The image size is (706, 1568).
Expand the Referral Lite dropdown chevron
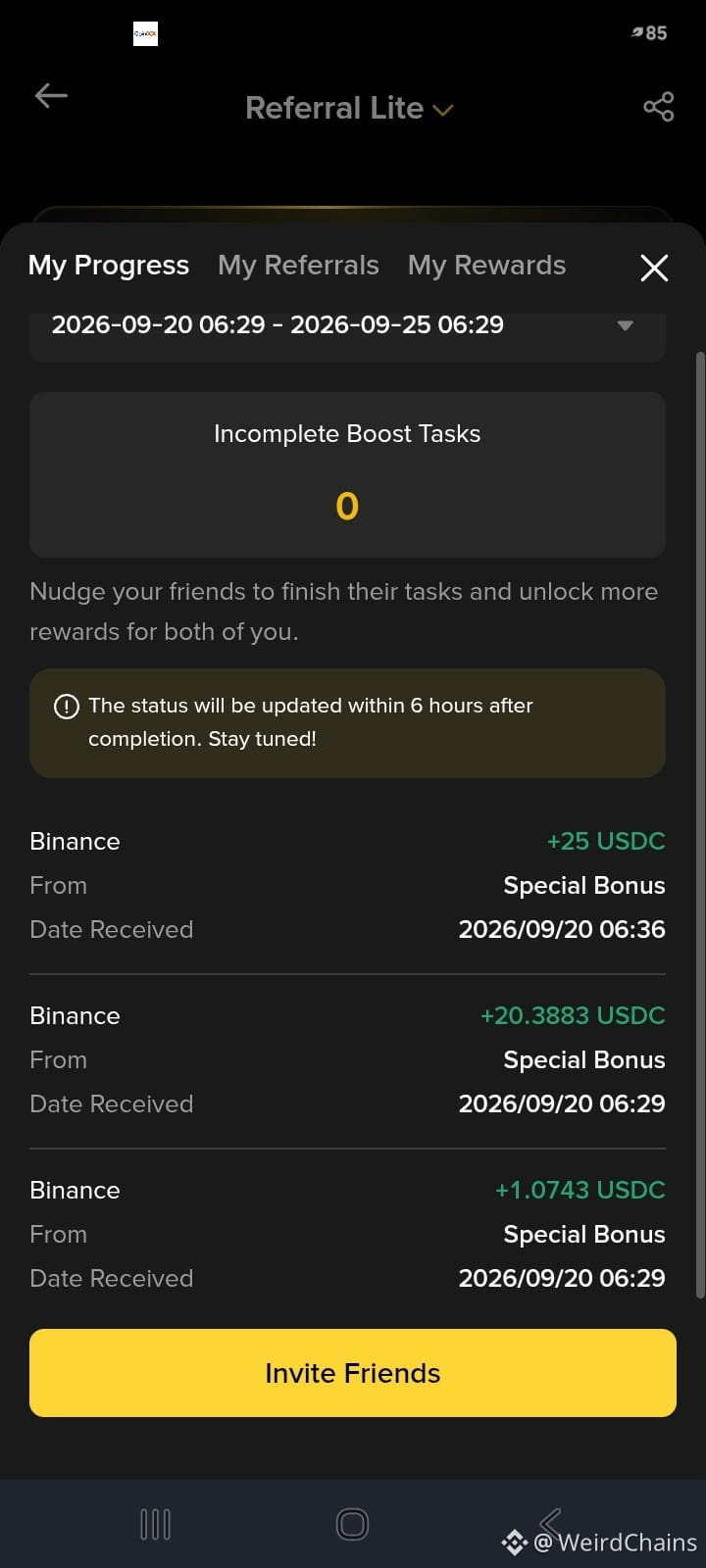point(443,111)
